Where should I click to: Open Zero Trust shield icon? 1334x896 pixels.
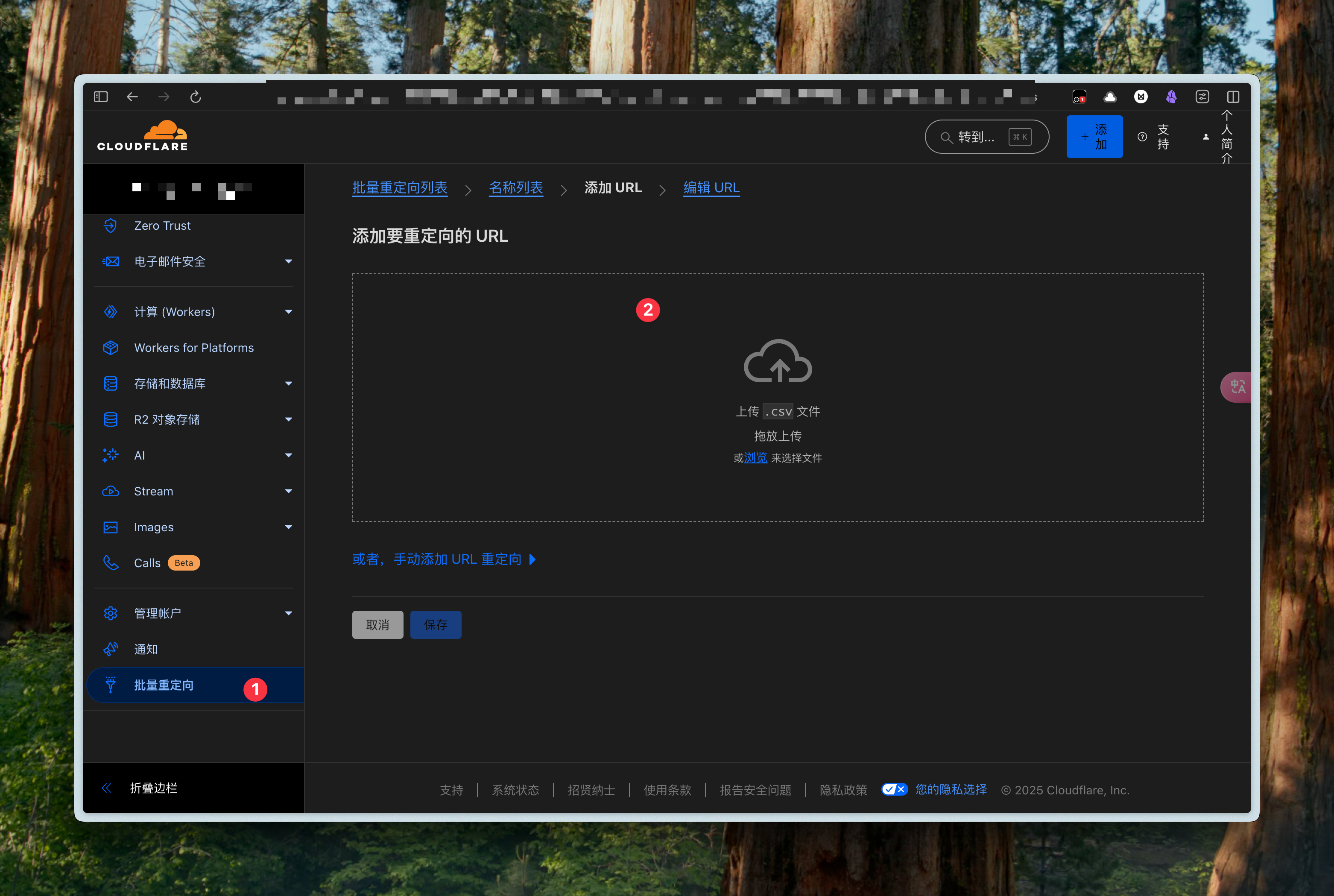(111, 226)
